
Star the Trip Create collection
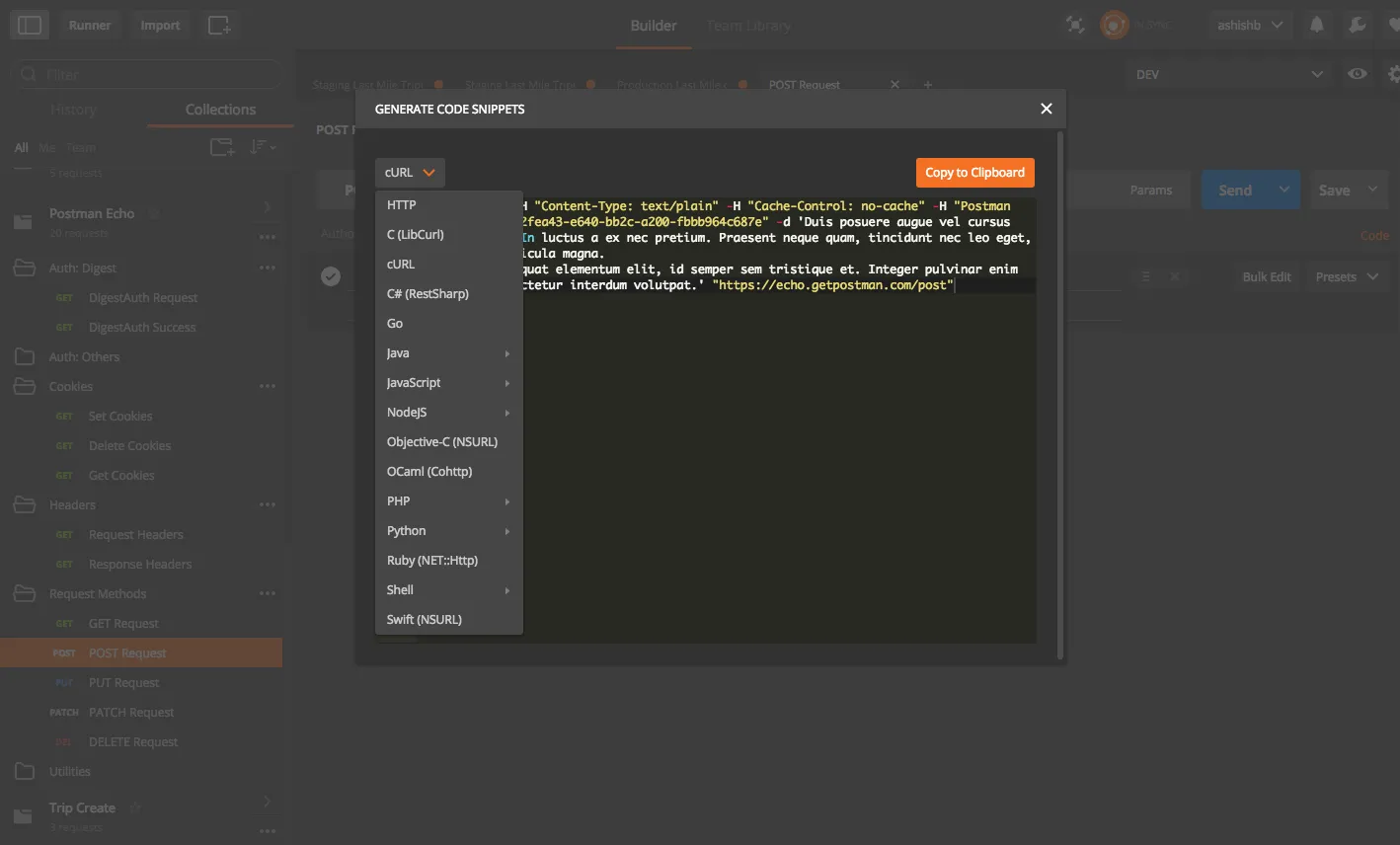[x=135, y=808]
